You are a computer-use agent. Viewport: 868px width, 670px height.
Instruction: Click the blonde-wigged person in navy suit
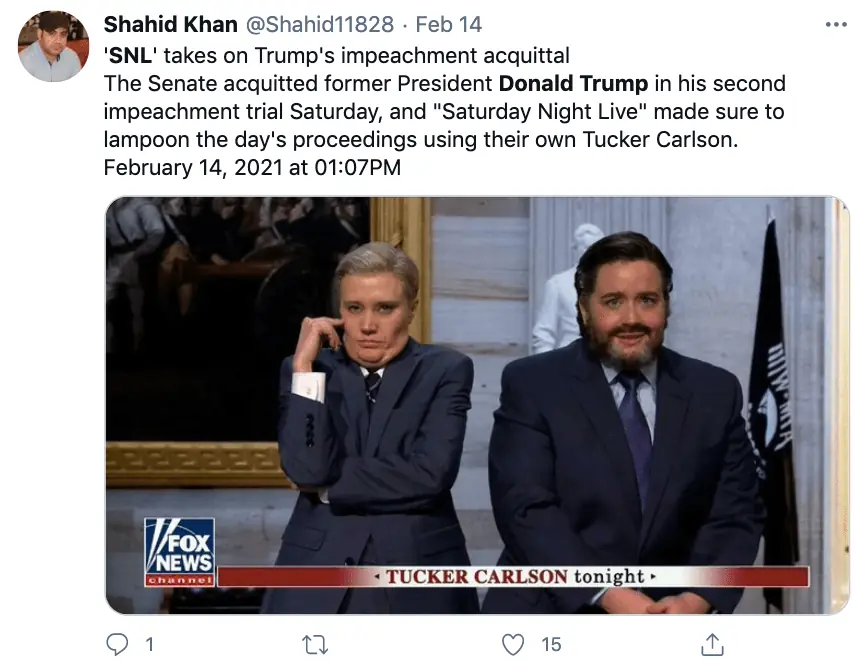pos(373,420)
